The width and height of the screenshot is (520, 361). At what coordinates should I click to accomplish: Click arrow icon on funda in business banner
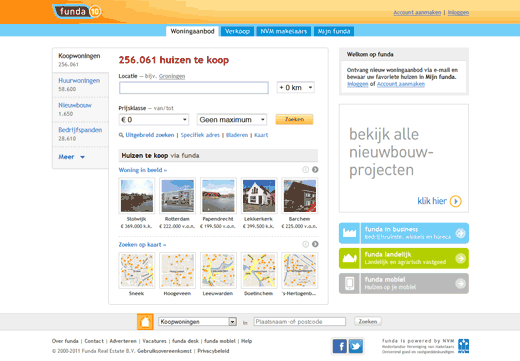pos(460,233)
